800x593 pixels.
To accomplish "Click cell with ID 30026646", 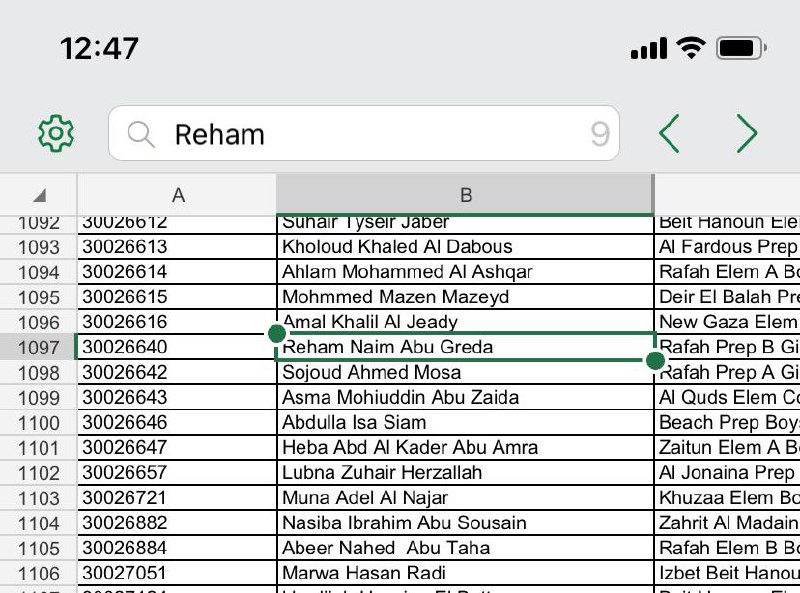I will [x=177, y=423].
